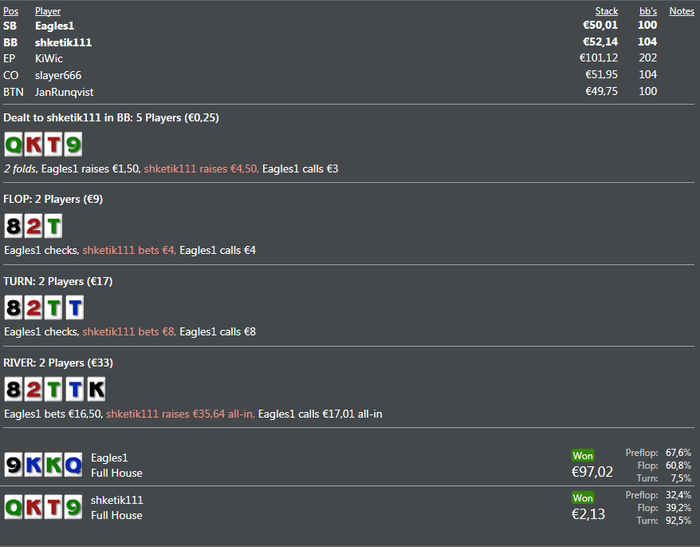Click the green T card on the flop

(x=53, y=225)
